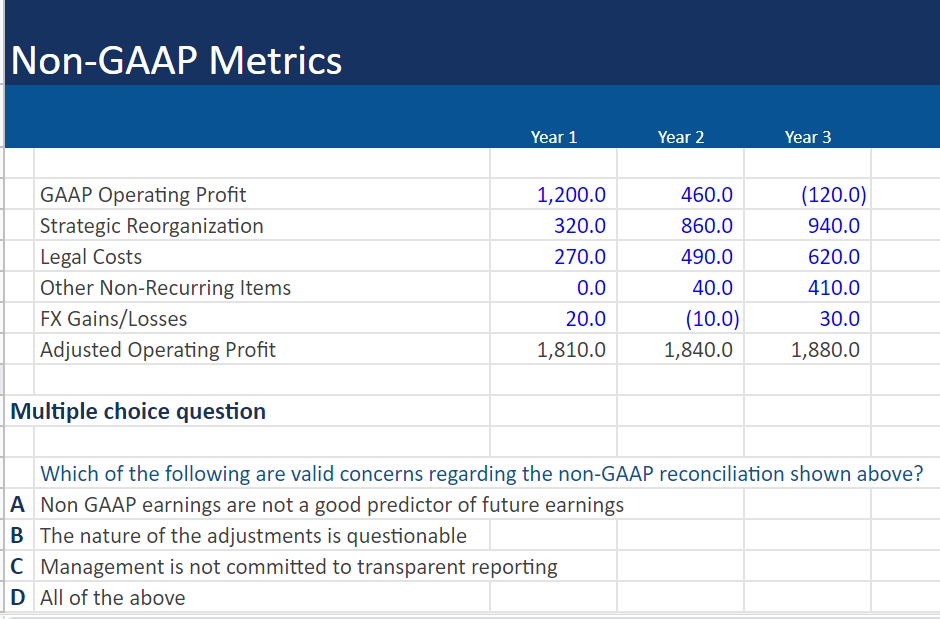
Task: Click Adjusted Operating Profit Year 1 total 1,810.0
Action: click(x=553, y=349)
